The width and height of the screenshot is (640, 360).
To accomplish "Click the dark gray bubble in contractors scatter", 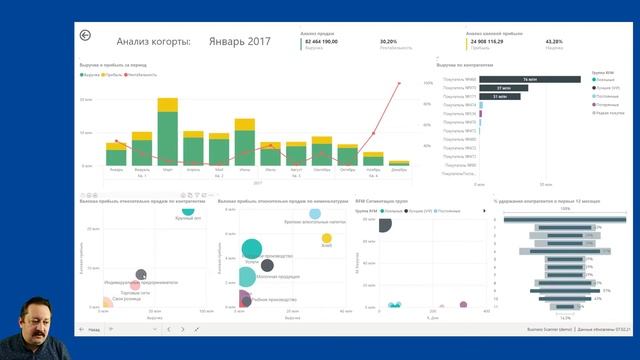I will [141, 275].
